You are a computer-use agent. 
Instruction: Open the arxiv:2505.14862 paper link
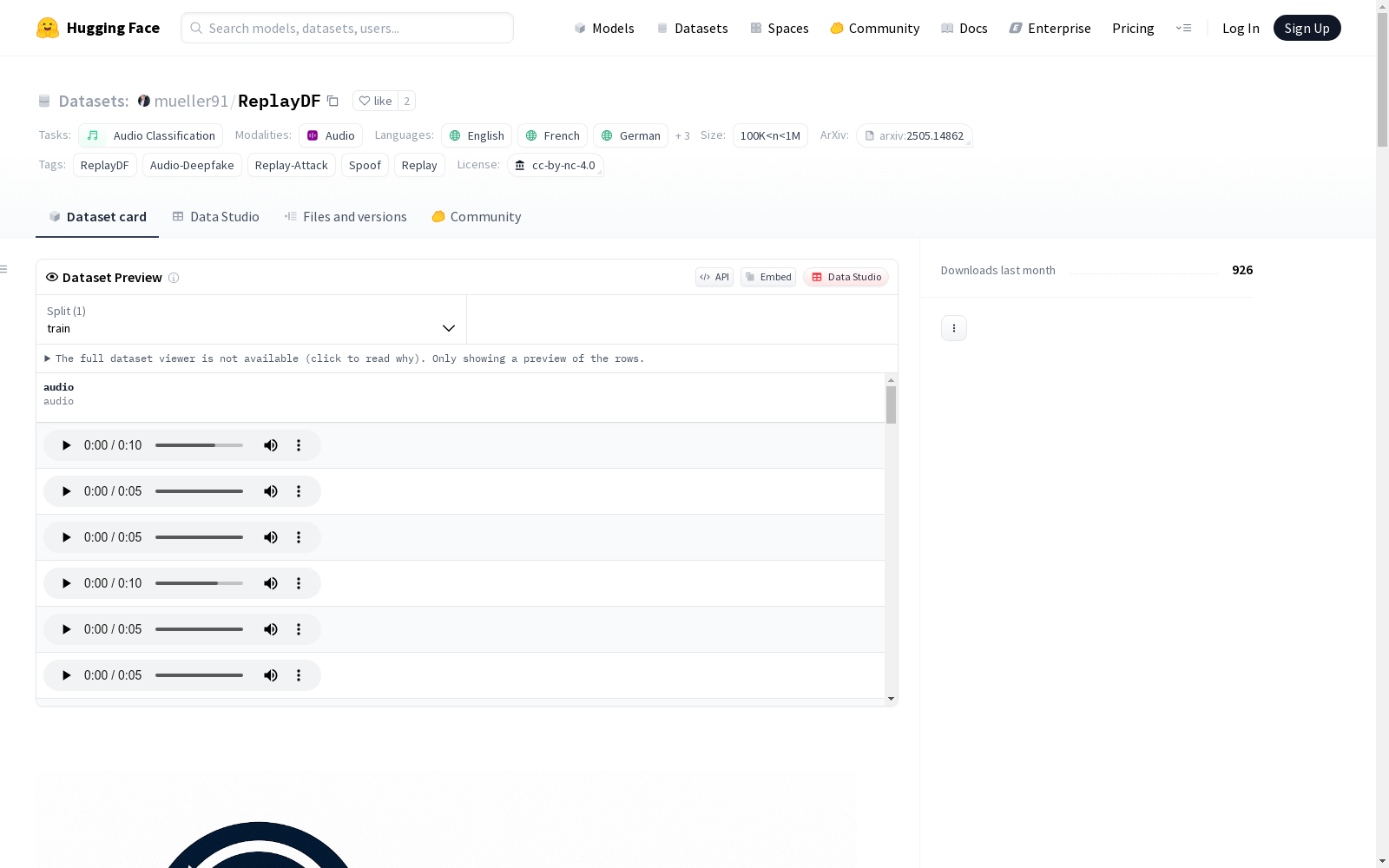pos(914,135)
